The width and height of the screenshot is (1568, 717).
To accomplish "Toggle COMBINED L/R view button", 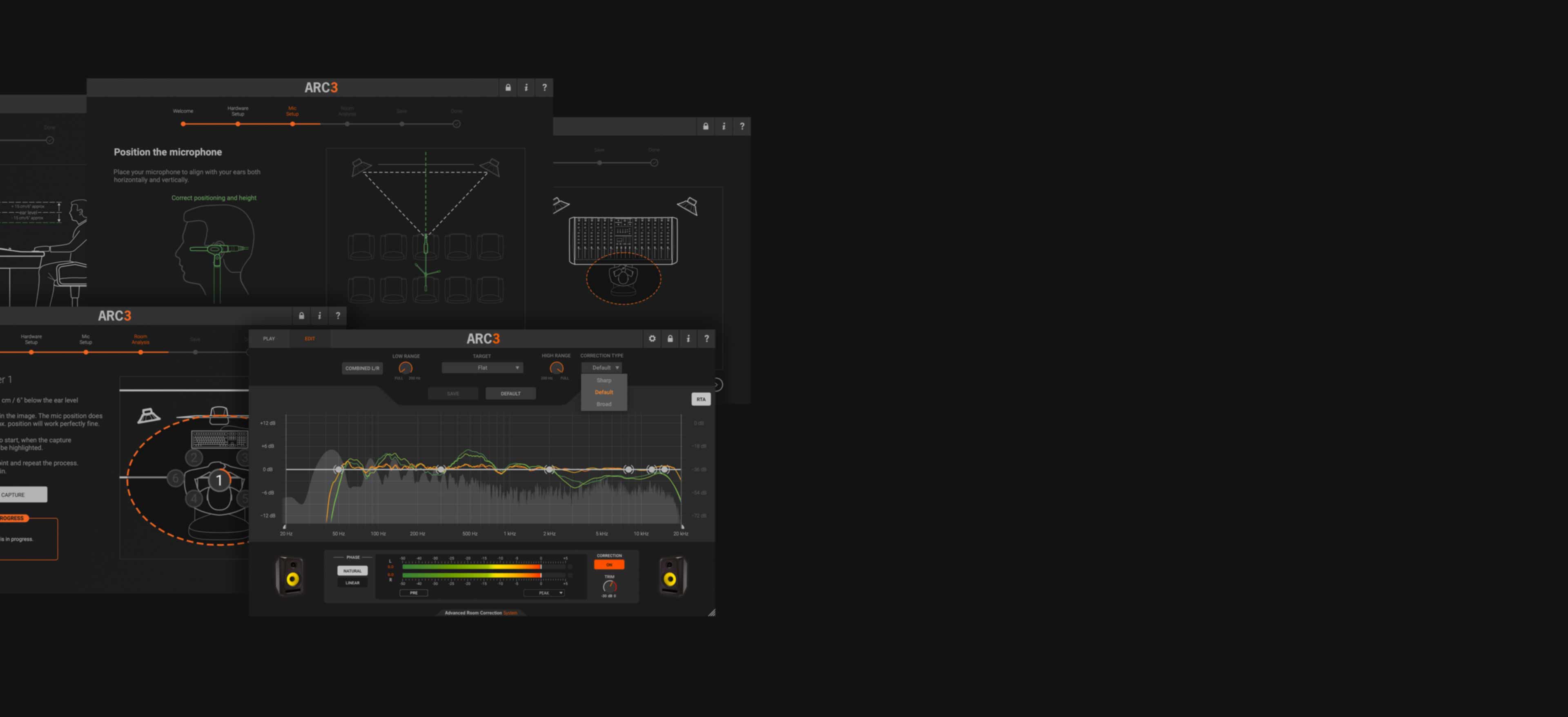I will 362,368.
